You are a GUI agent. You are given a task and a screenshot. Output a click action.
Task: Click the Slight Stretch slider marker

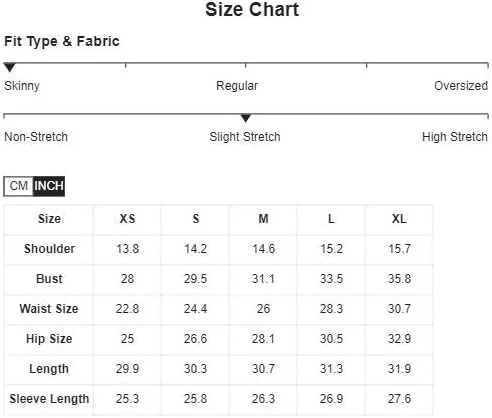[x=246, y=118]
